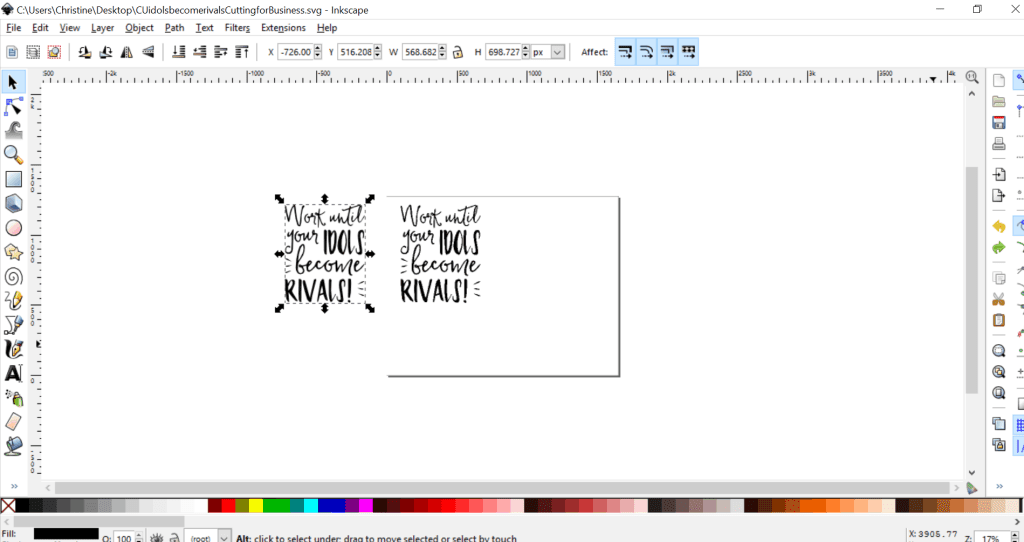Open the Path menu

[x=174, y=28]
